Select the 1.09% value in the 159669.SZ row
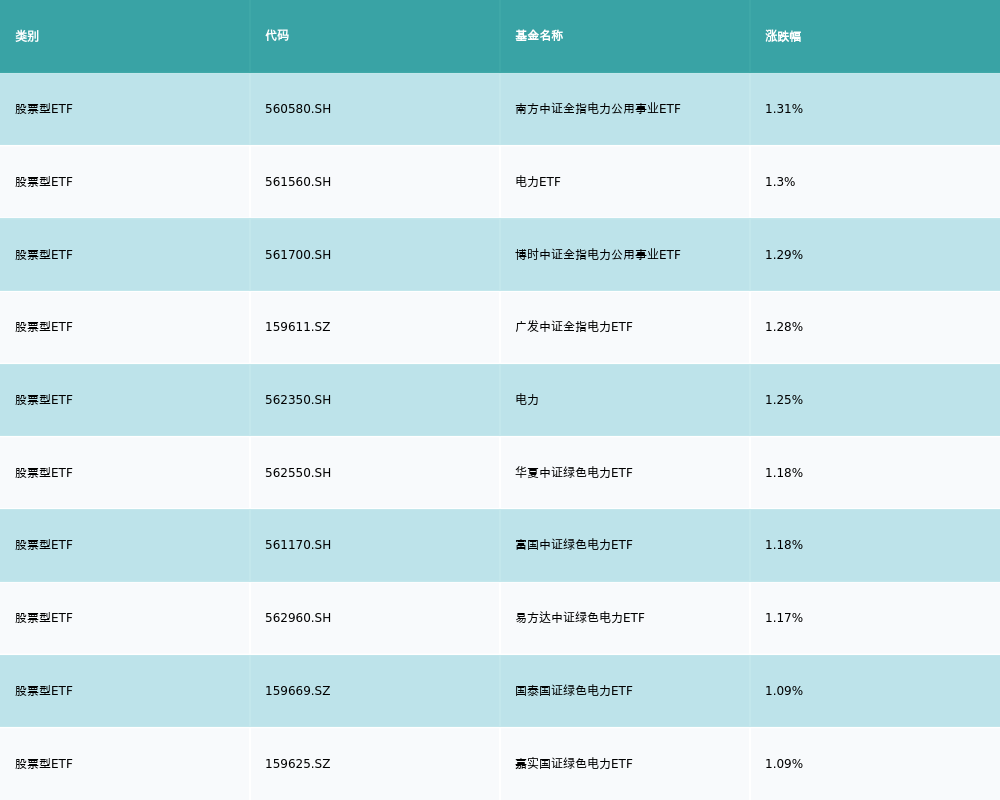This screenshot has width=1000, height=800. click(784, 691)
